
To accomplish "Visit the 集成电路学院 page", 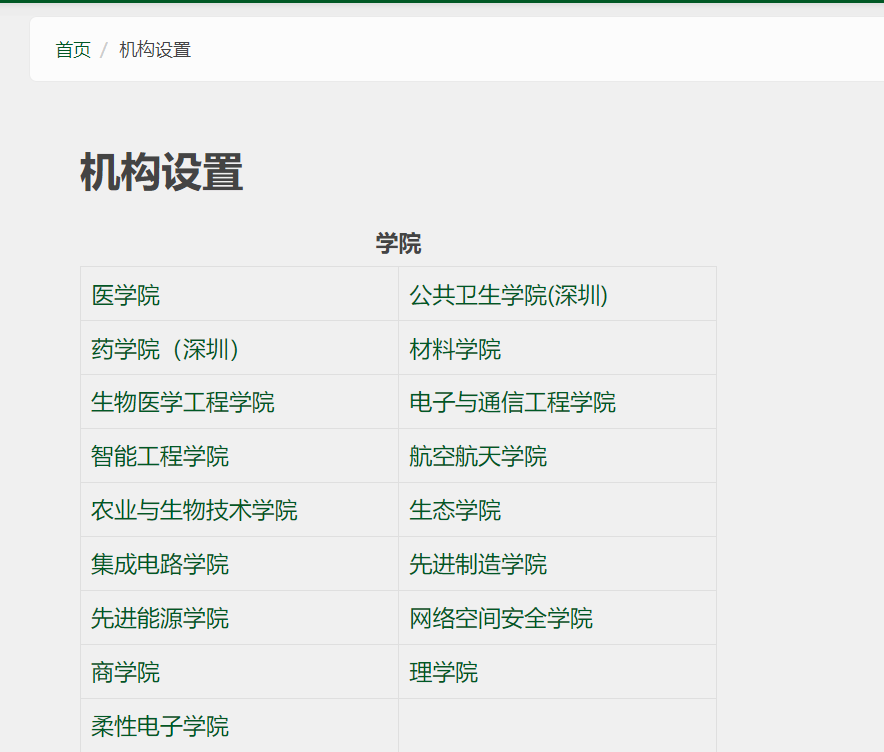I will (x=160, y=564).
